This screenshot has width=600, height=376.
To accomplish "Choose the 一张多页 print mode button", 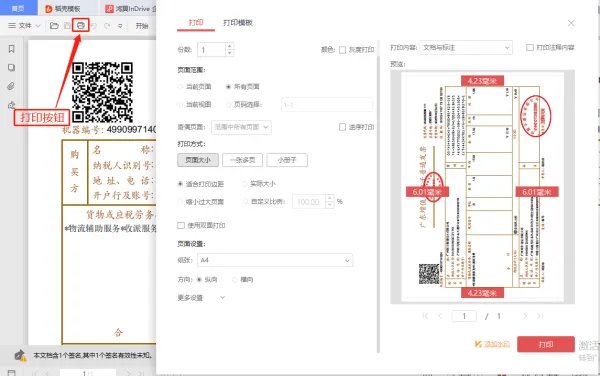I will tap(243, 160).
